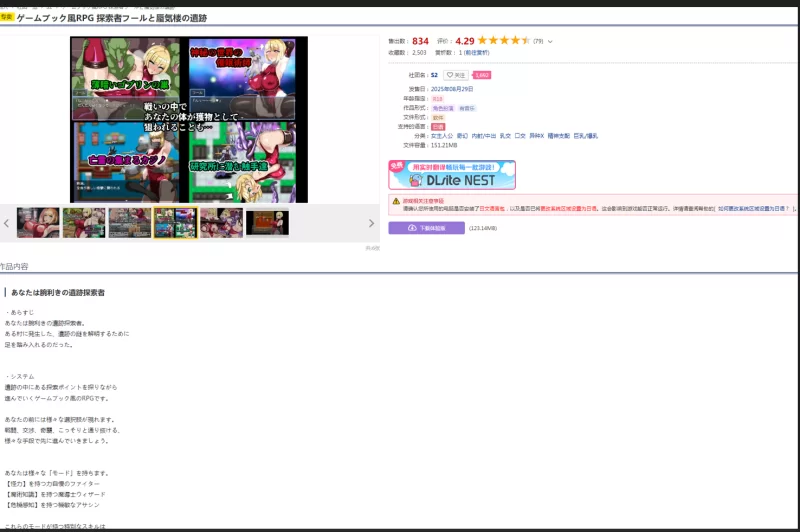Click the 作品内容 section heading
Image resolution: width=800 pixels, height=532 pixels.
14,266
